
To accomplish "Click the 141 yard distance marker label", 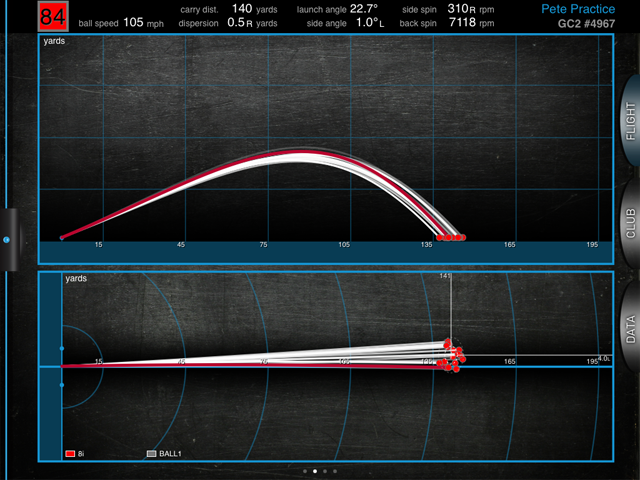I will tap(446, 276).
